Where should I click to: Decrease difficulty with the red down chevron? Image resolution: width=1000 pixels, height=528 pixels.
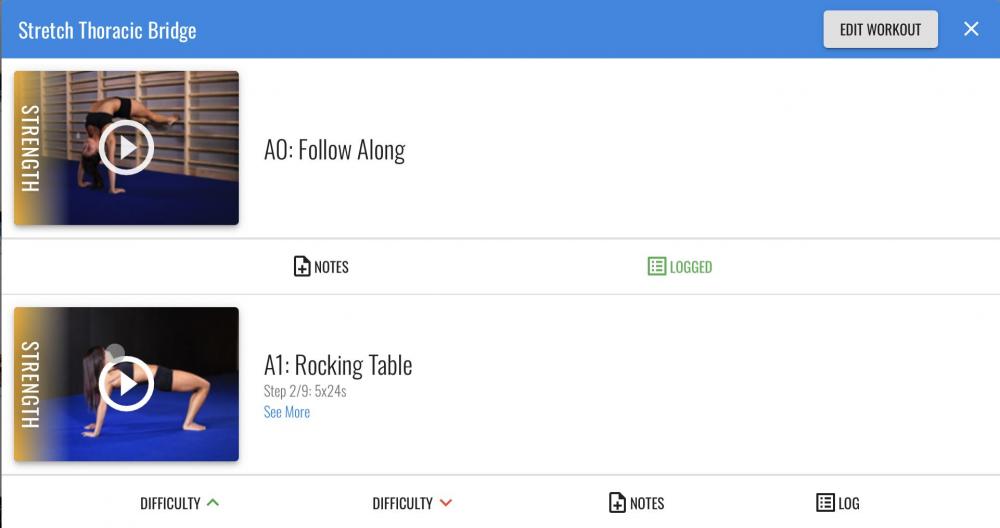coord(446,503)
